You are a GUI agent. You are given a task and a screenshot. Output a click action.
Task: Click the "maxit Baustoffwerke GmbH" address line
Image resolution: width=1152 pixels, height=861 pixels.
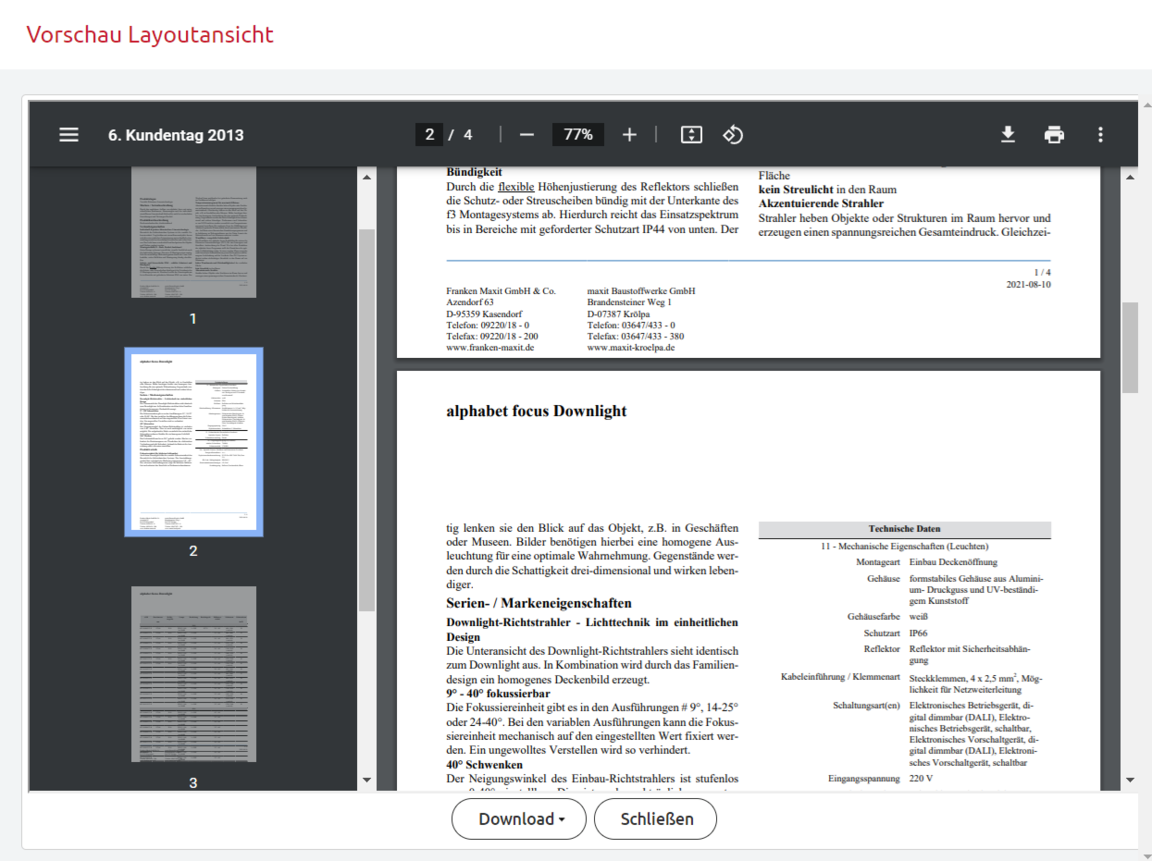(641, 291)
